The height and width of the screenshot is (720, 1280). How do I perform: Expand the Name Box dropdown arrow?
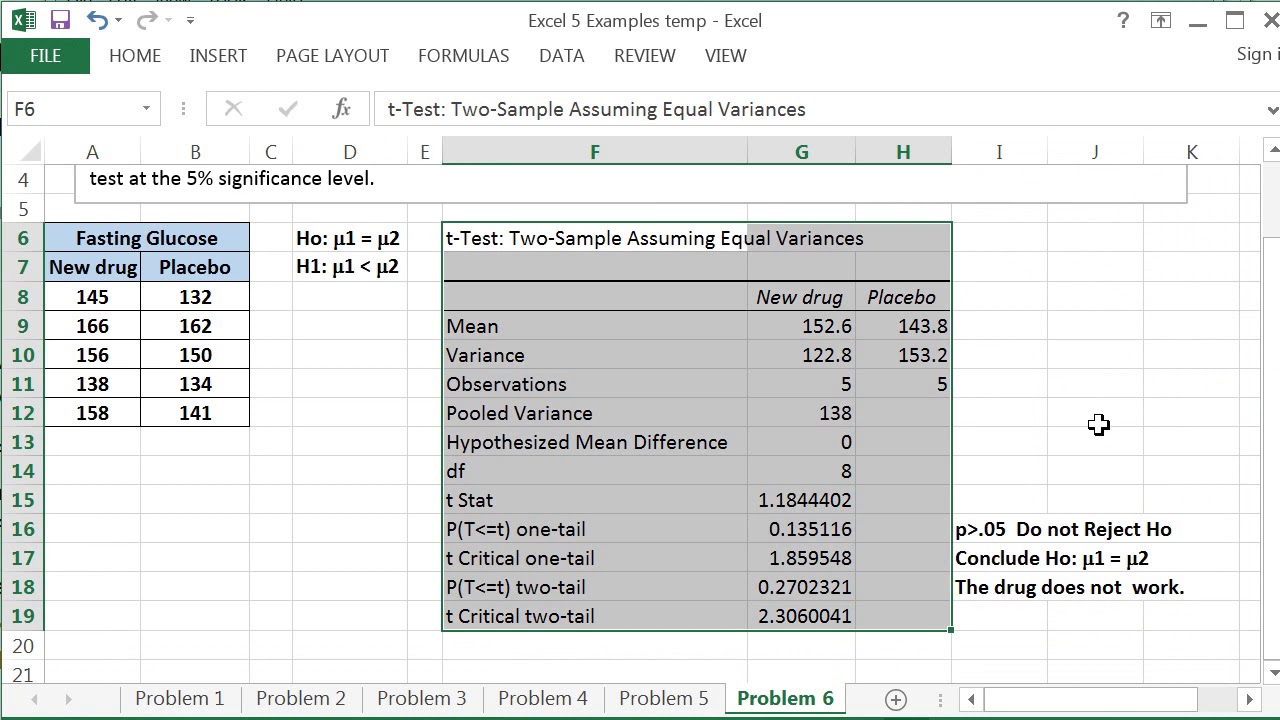point(146,109)
